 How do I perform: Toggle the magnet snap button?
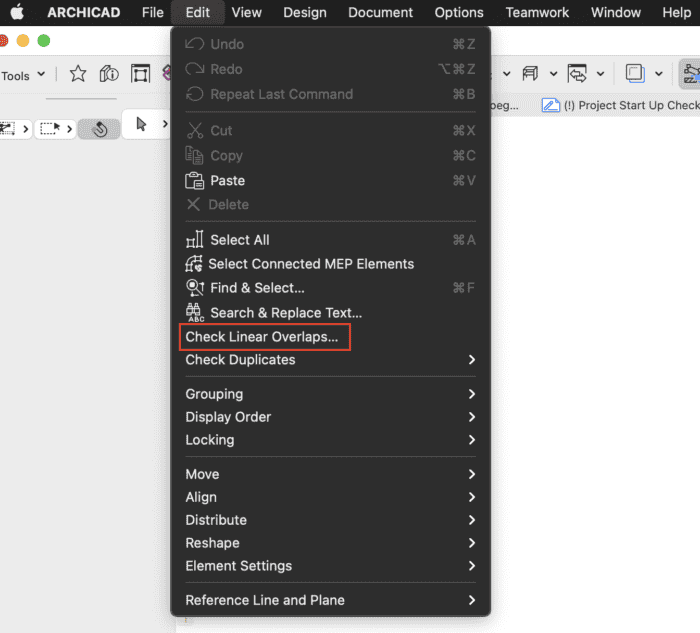tap(99, 129)
